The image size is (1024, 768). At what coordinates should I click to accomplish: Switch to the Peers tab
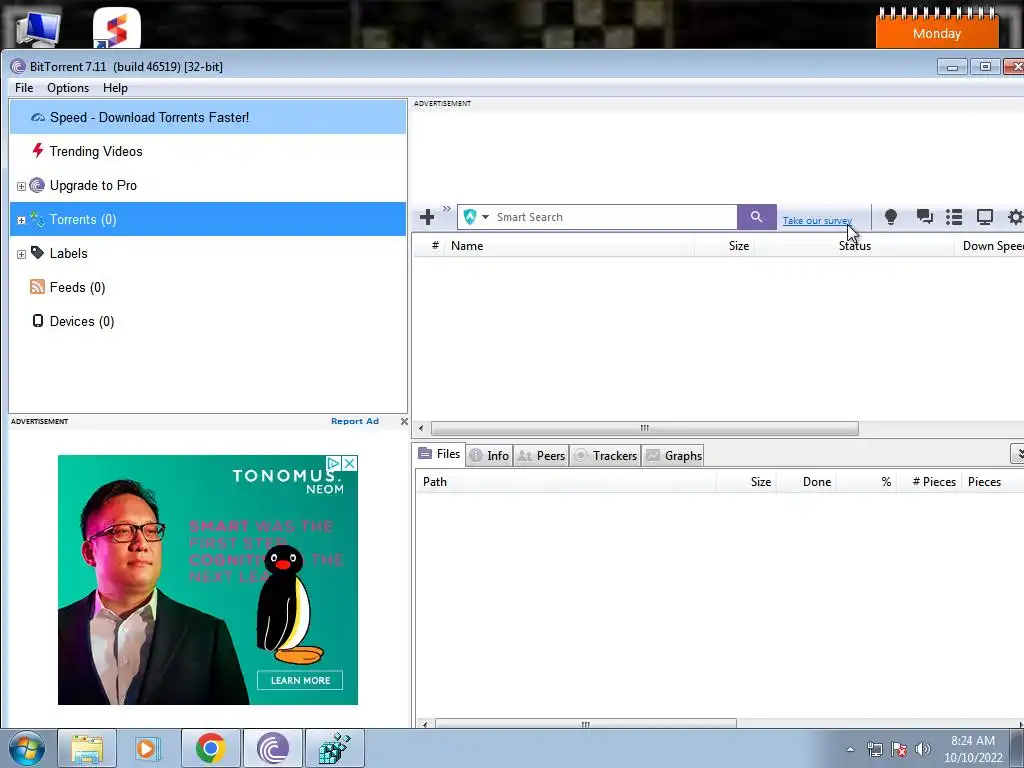pyautogui.click(x=541, y=455)
